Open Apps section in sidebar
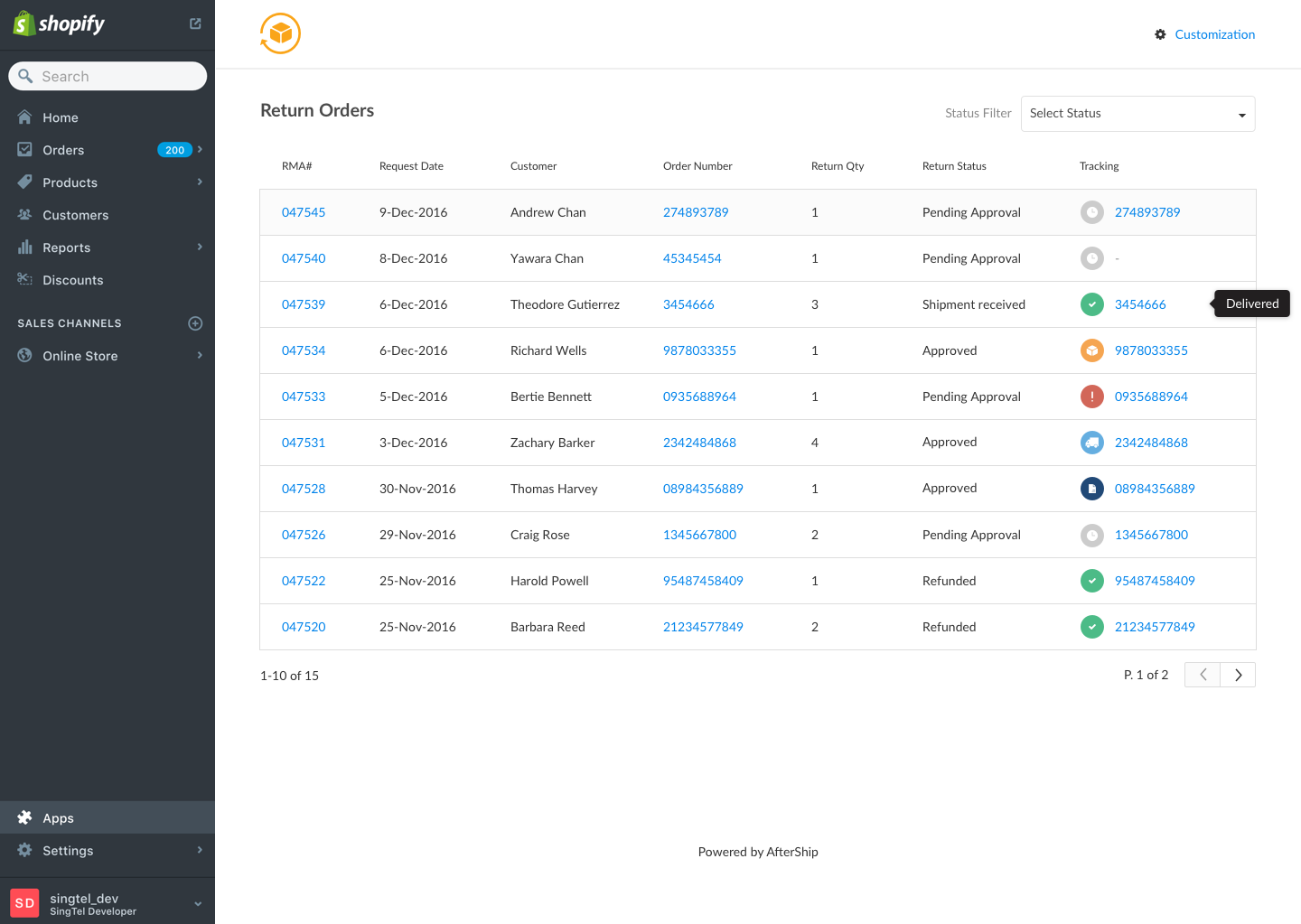The image size is (1301, 924). 58,818
